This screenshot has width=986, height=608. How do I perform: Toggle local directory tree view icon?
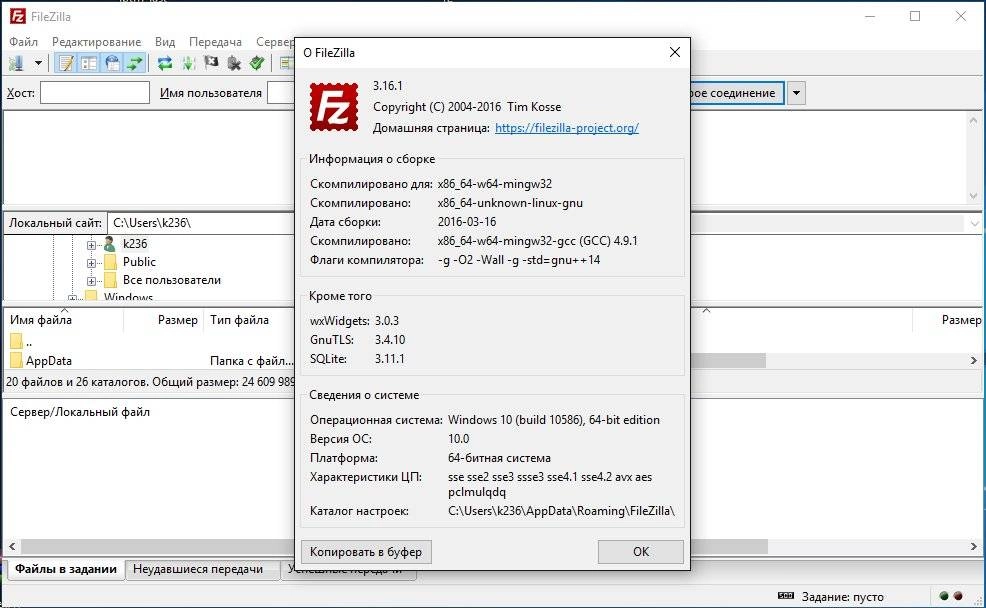click(89, 63)
